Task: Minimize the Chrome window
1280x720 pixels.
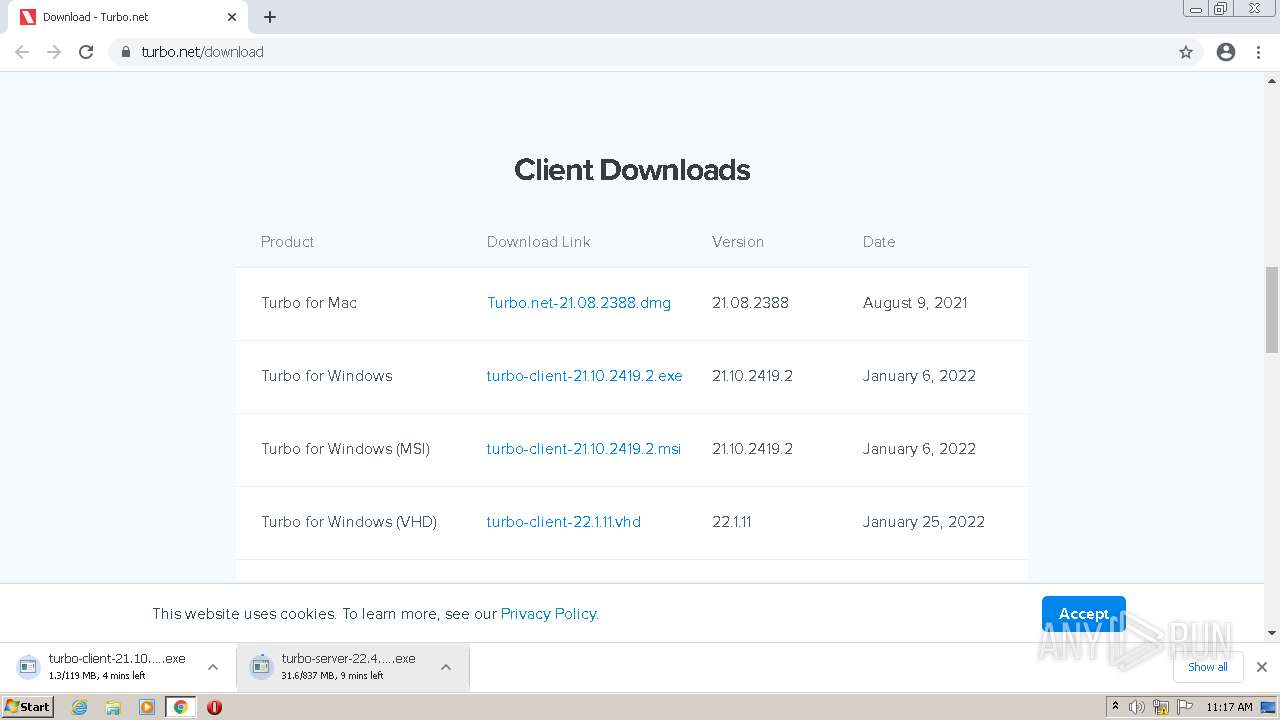Action: (1196, 8)
